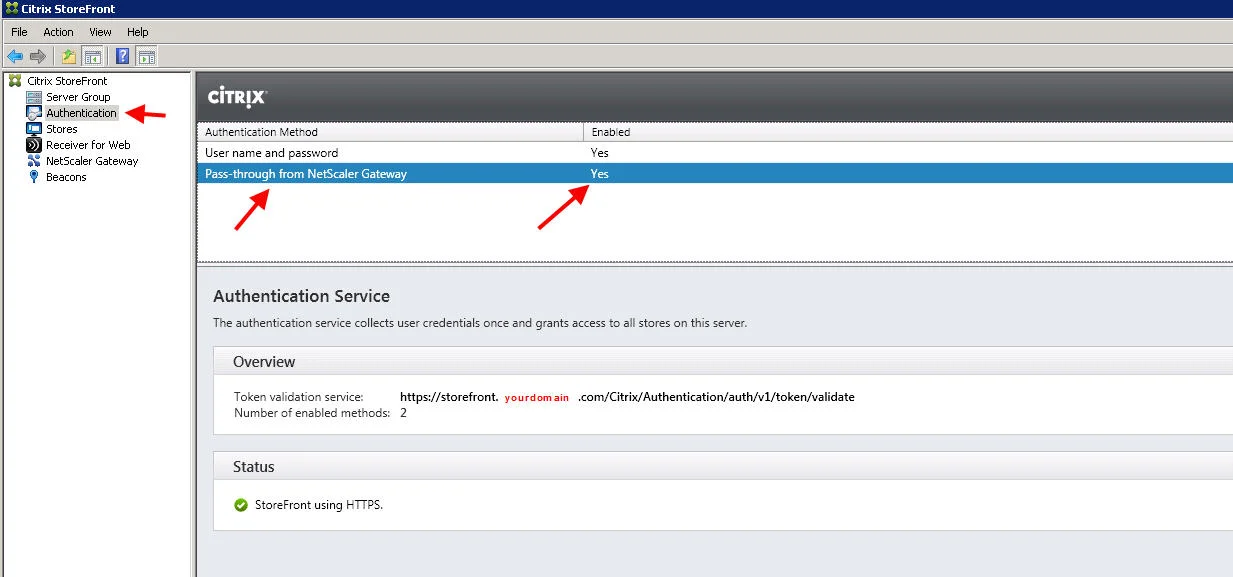
Task: Toggle Show/Hide Console Tree toolbar icon
Action: (92, 56)
